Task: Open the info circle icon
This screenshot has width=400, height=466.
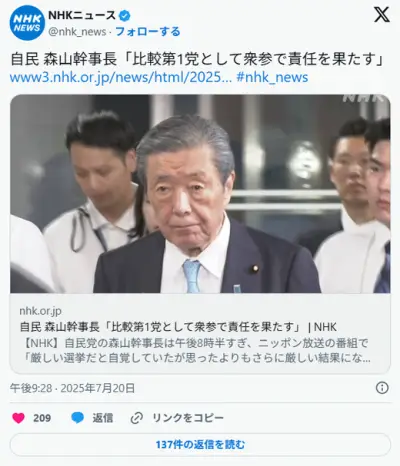Action: 382,388
